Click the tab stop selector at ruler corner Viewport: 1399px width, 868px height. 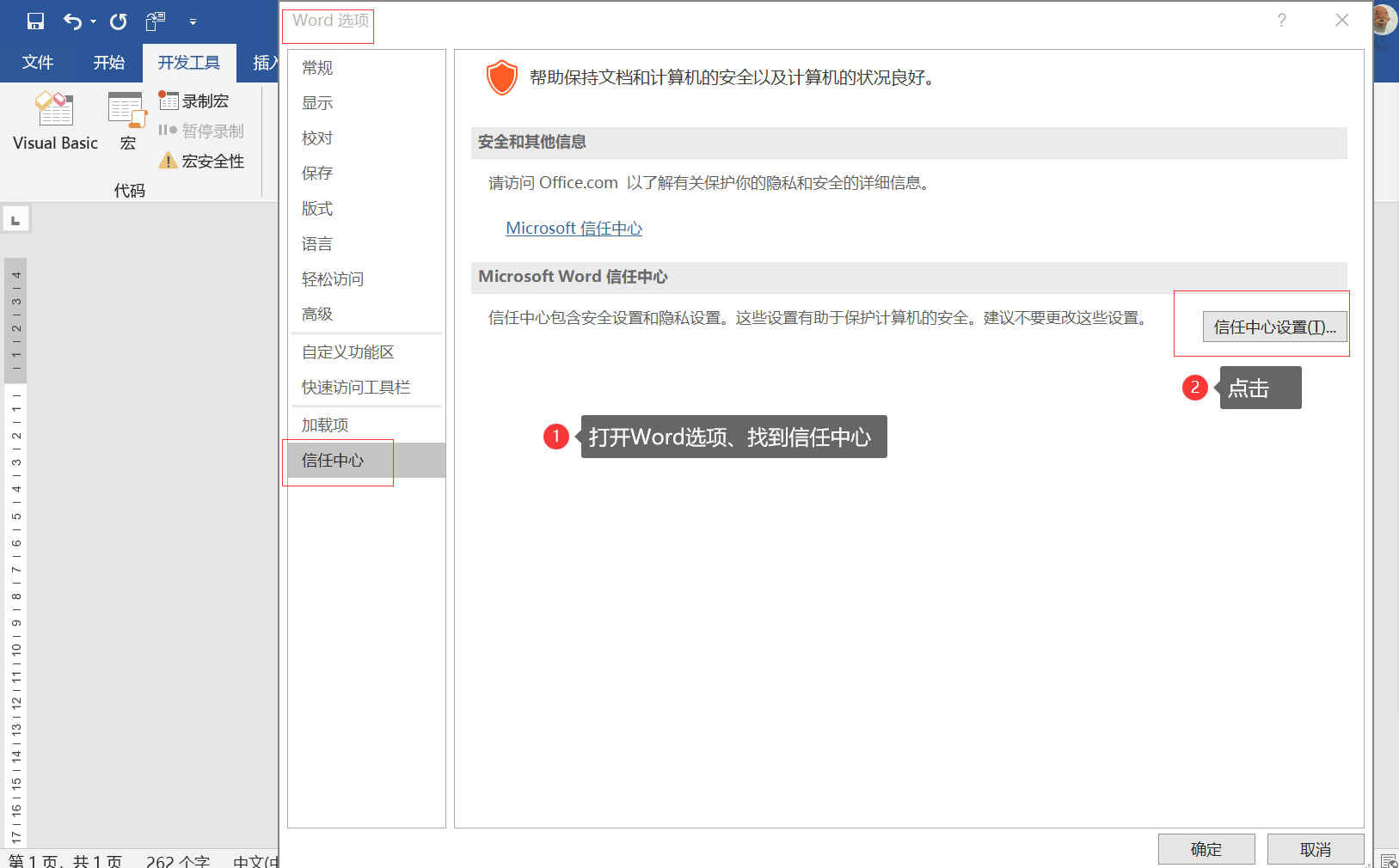pos(15,219)
